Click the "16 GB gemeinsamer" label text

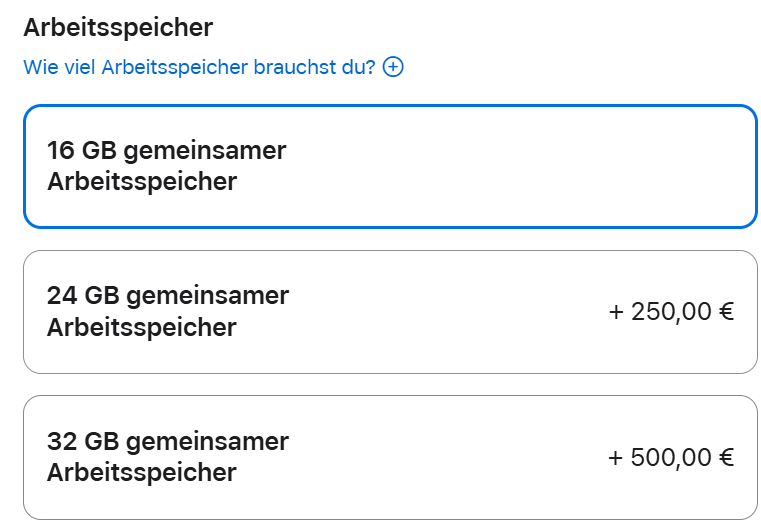click(166, 151)
